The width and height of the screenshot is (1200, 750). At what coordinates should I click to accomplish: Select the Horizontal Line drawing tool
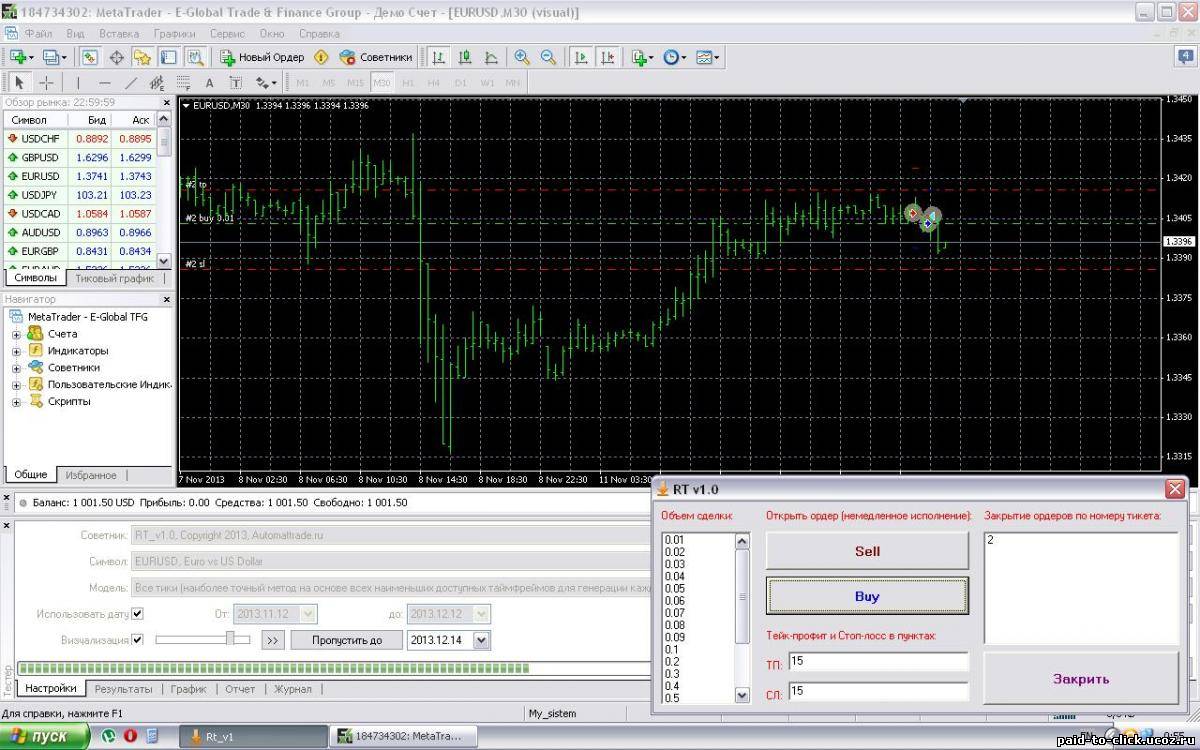click(104, 83)
